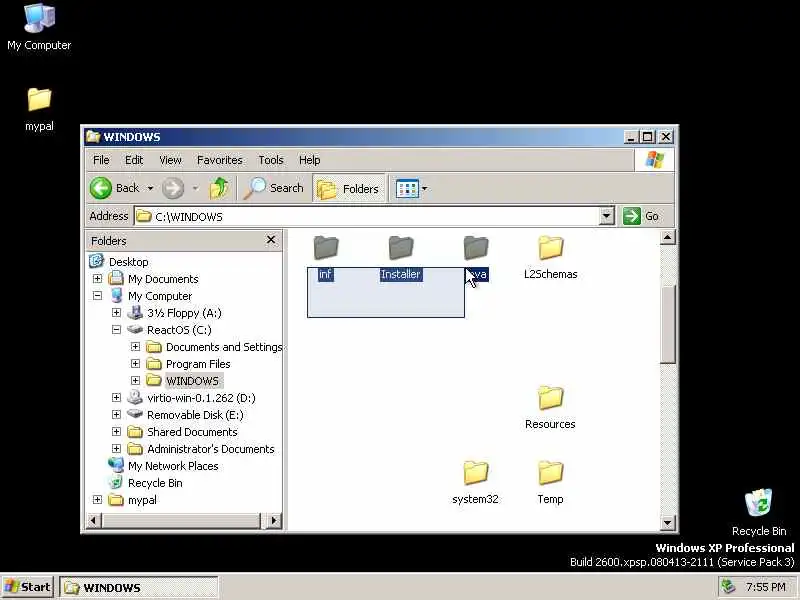Click the taskbar clock 7:55 PM
800x600 pixels.
766,587
